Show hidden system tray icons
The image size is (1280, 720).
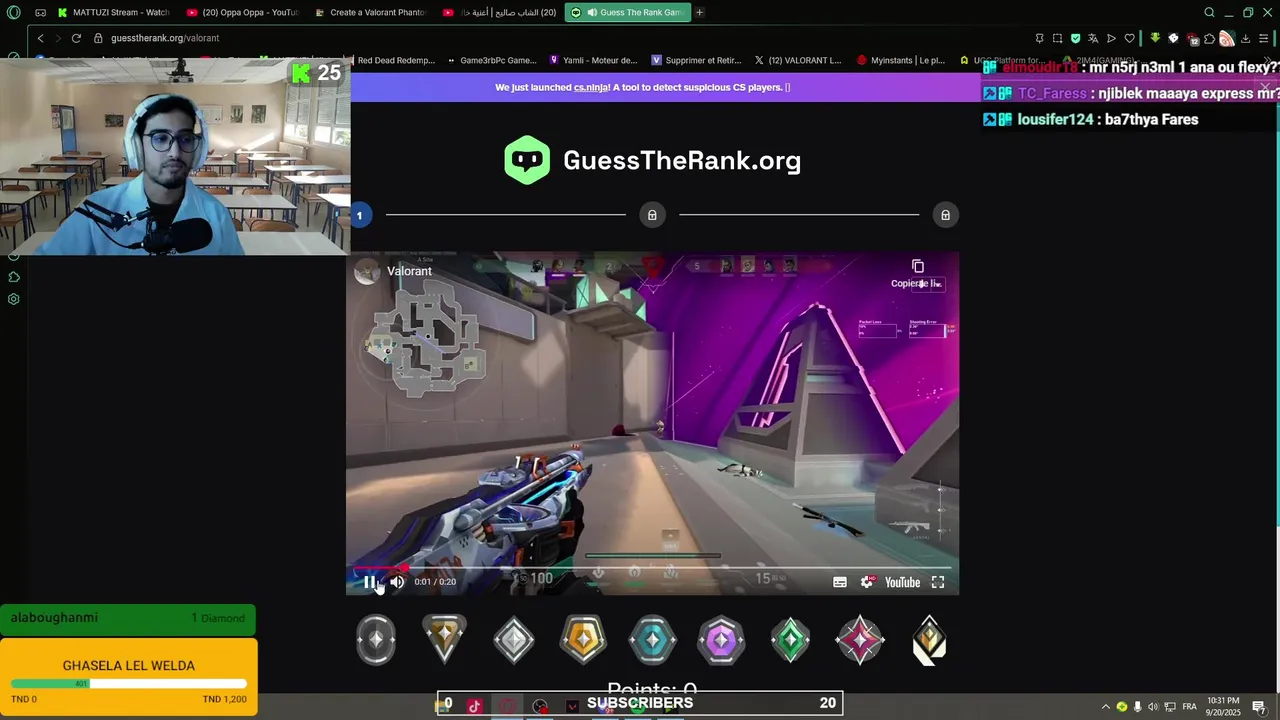[1105, 707]
